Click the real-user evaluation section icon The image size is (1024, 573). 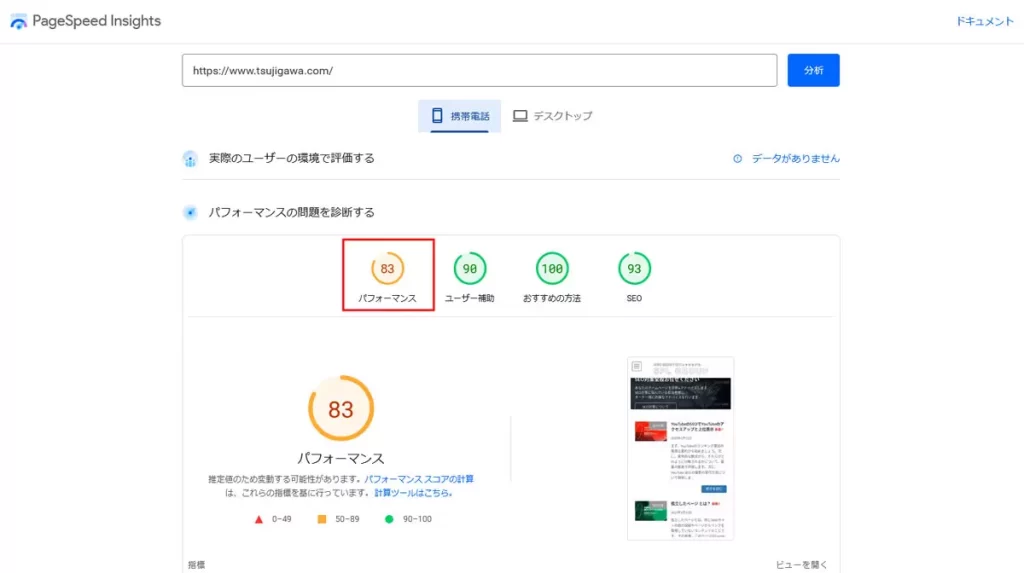pos(190,159)
